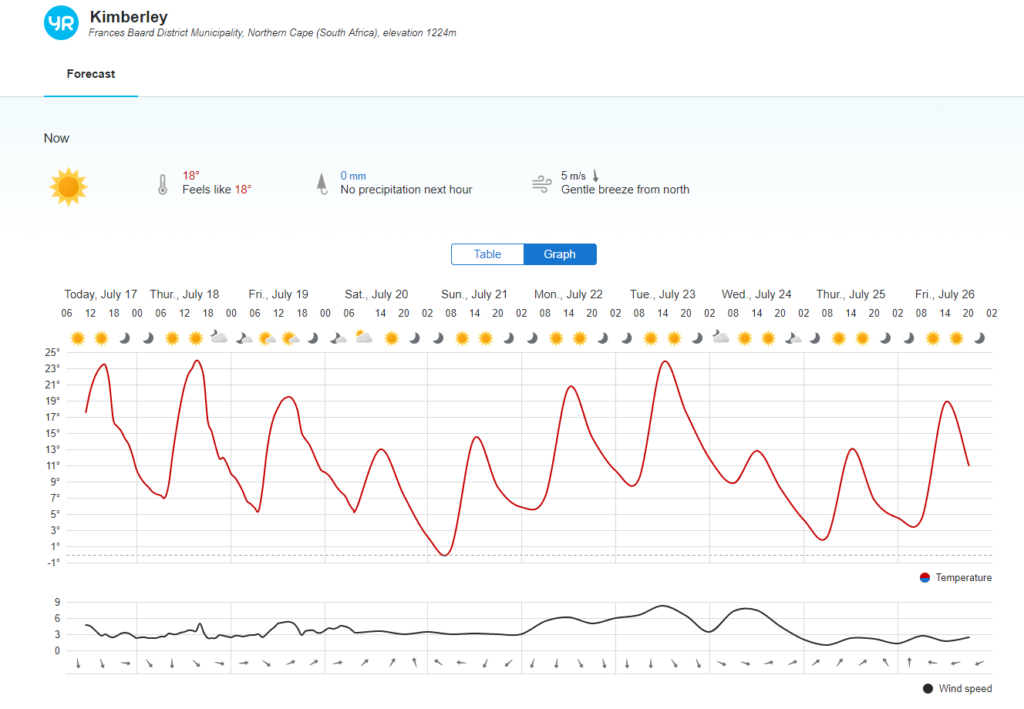This screenshot has width=1024, height=709.
Task: Click the partly cloudy icon under Sat., July 20
Action: tap(363, 338)
